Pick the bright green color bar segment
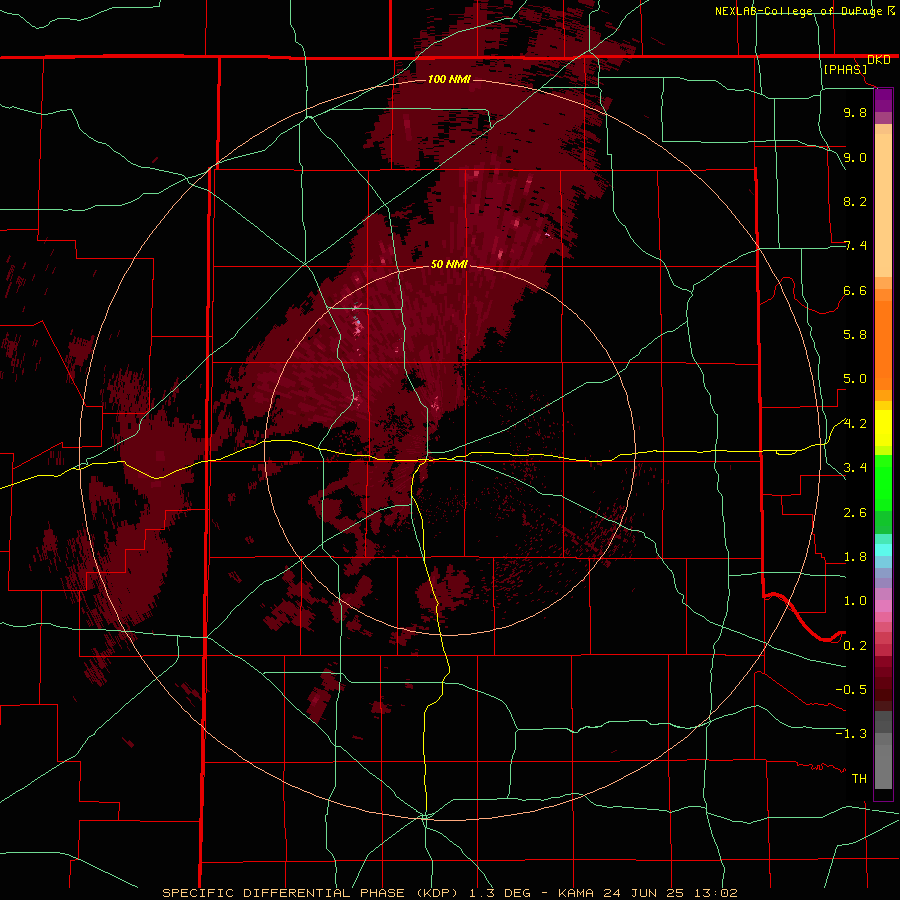 (x=883, y=482)
